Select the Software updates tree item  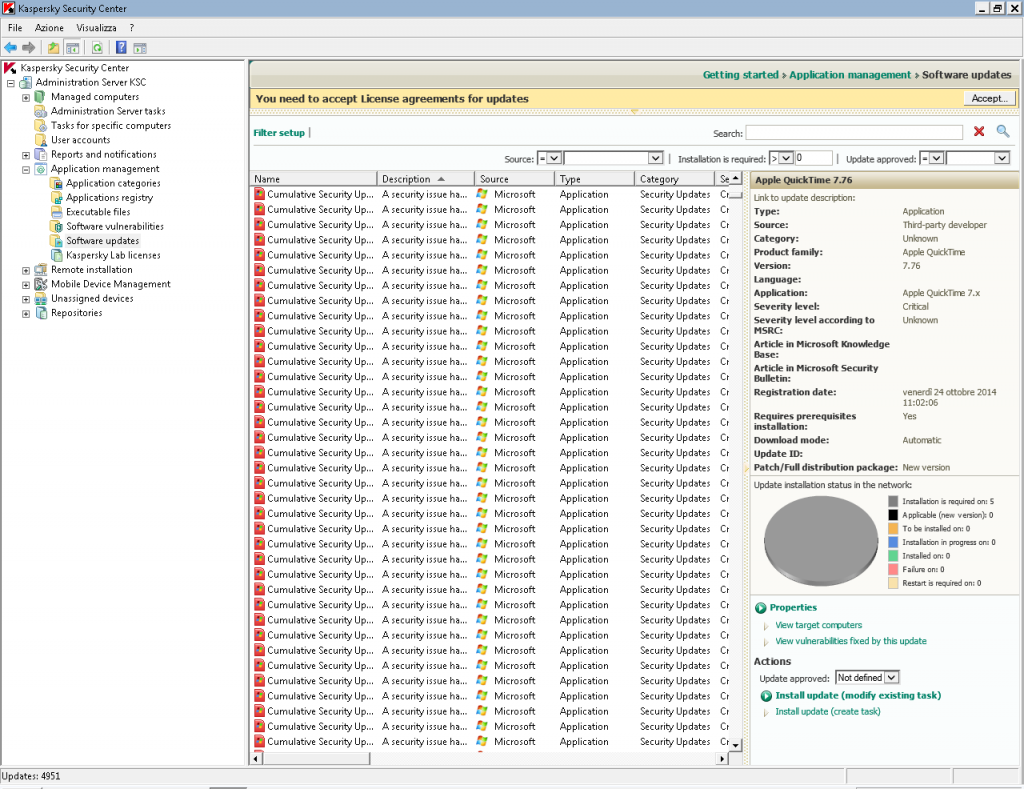(103, 241)
